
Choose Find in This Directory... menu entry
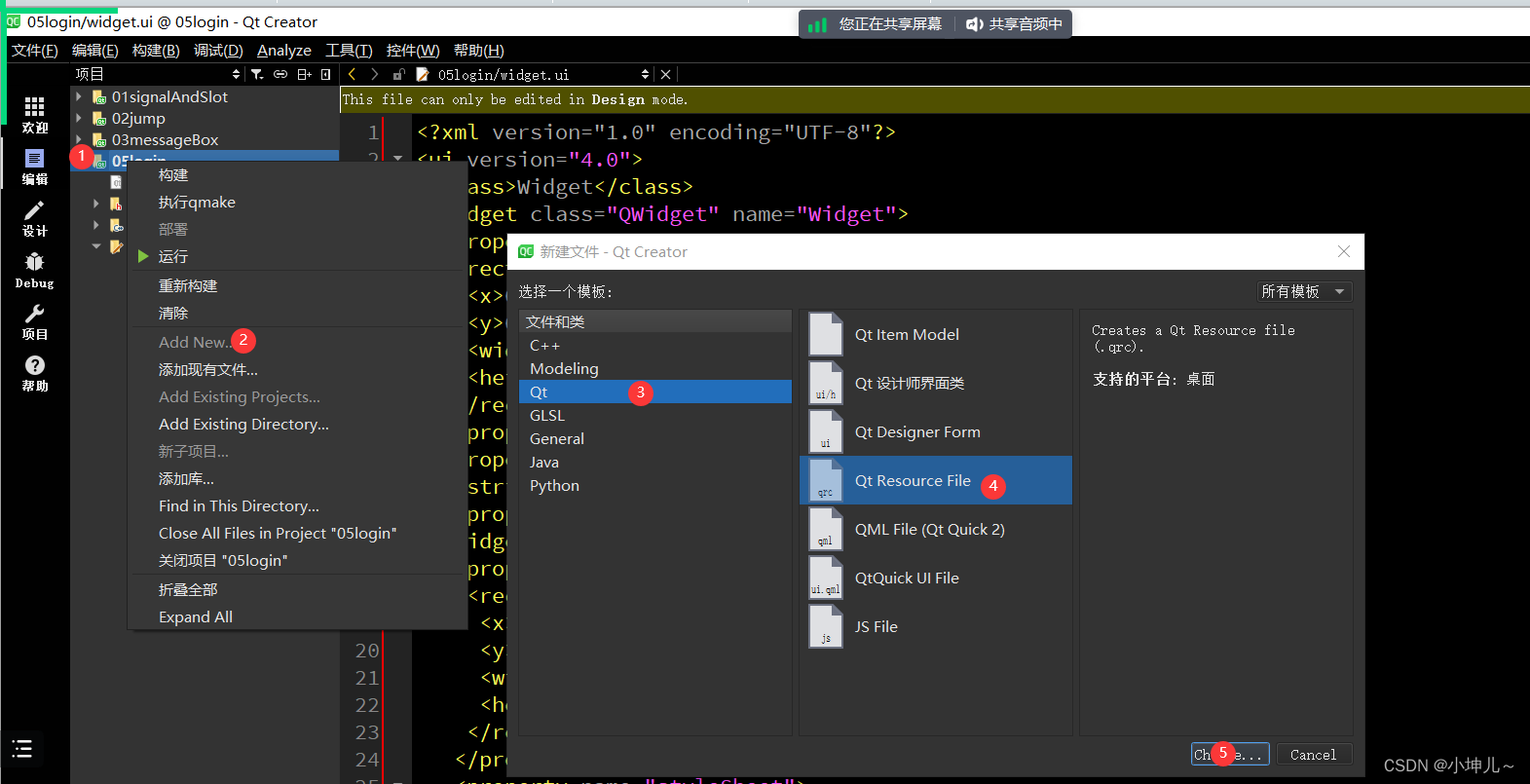coord(298,505)
